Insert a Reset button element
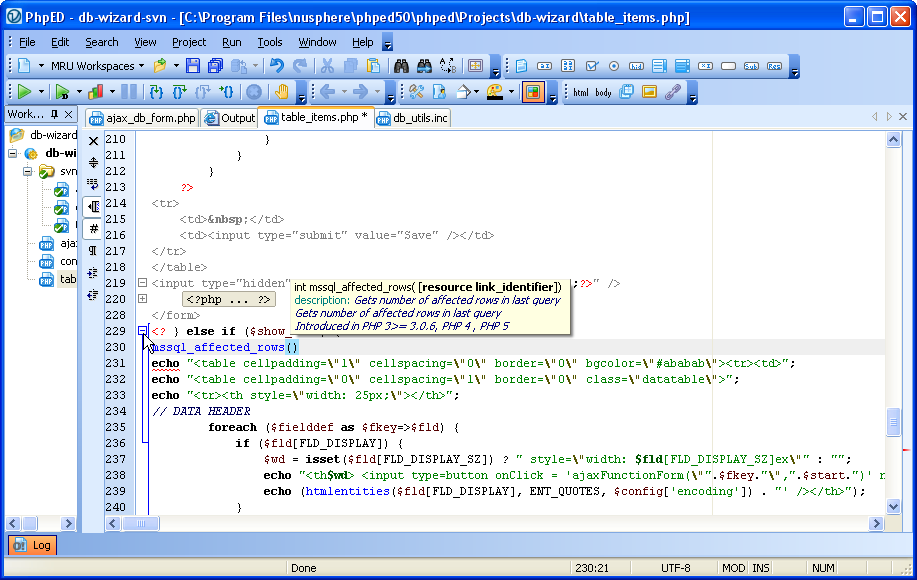This screenshot has height=580, width=917. pyautogui.click(x=774, y=66)
